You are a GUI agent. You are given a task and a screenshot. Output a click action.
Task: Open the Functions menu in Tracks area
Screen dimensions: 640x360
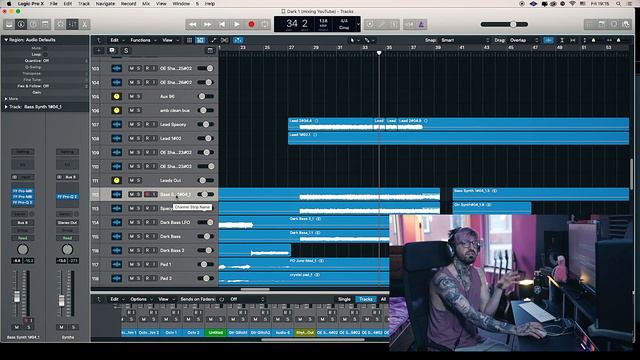coord(143,40)
